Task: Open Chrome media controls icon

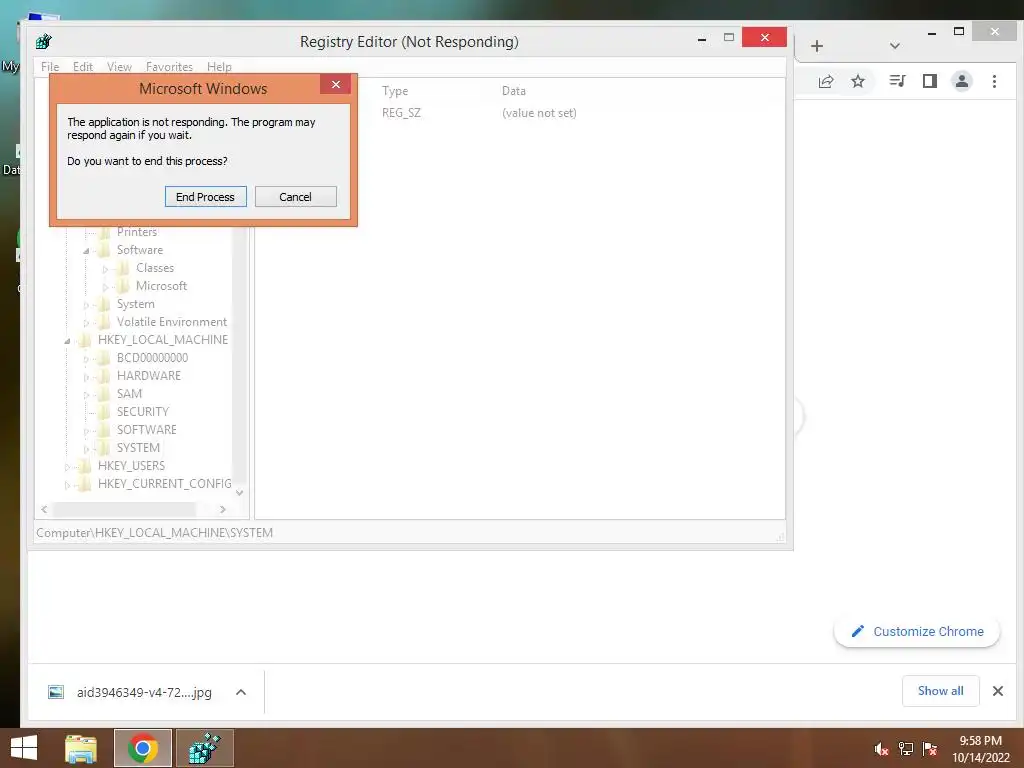Action: click(897, 81)
